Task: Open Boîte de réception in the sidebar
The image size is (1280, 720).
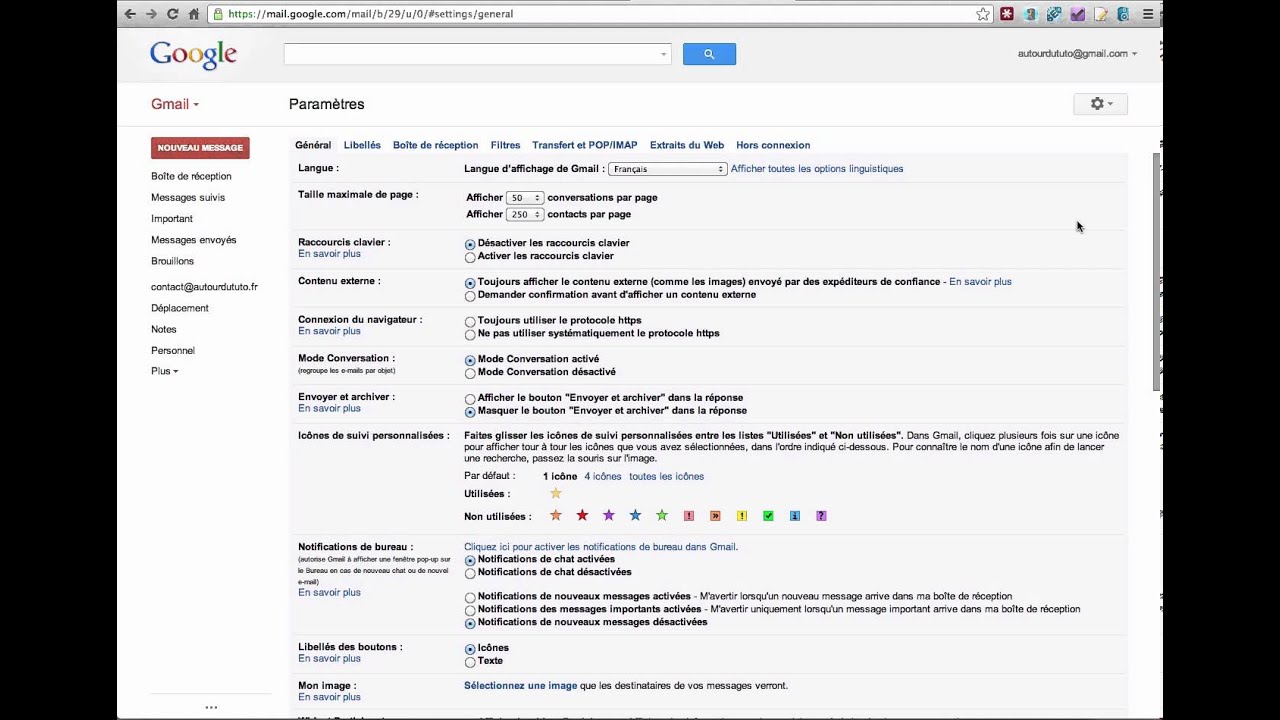Action: (191, 176)
